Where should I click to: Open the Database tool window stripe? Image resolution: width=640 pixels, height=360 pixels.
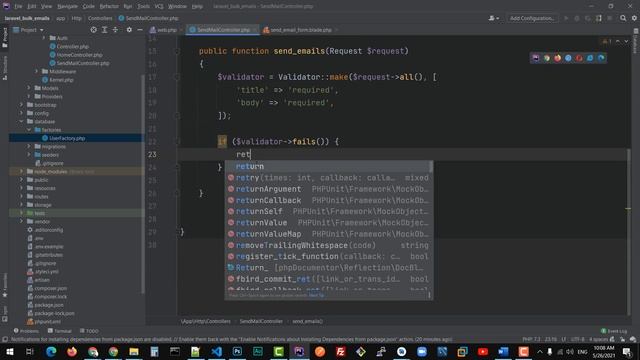[636, 41]
